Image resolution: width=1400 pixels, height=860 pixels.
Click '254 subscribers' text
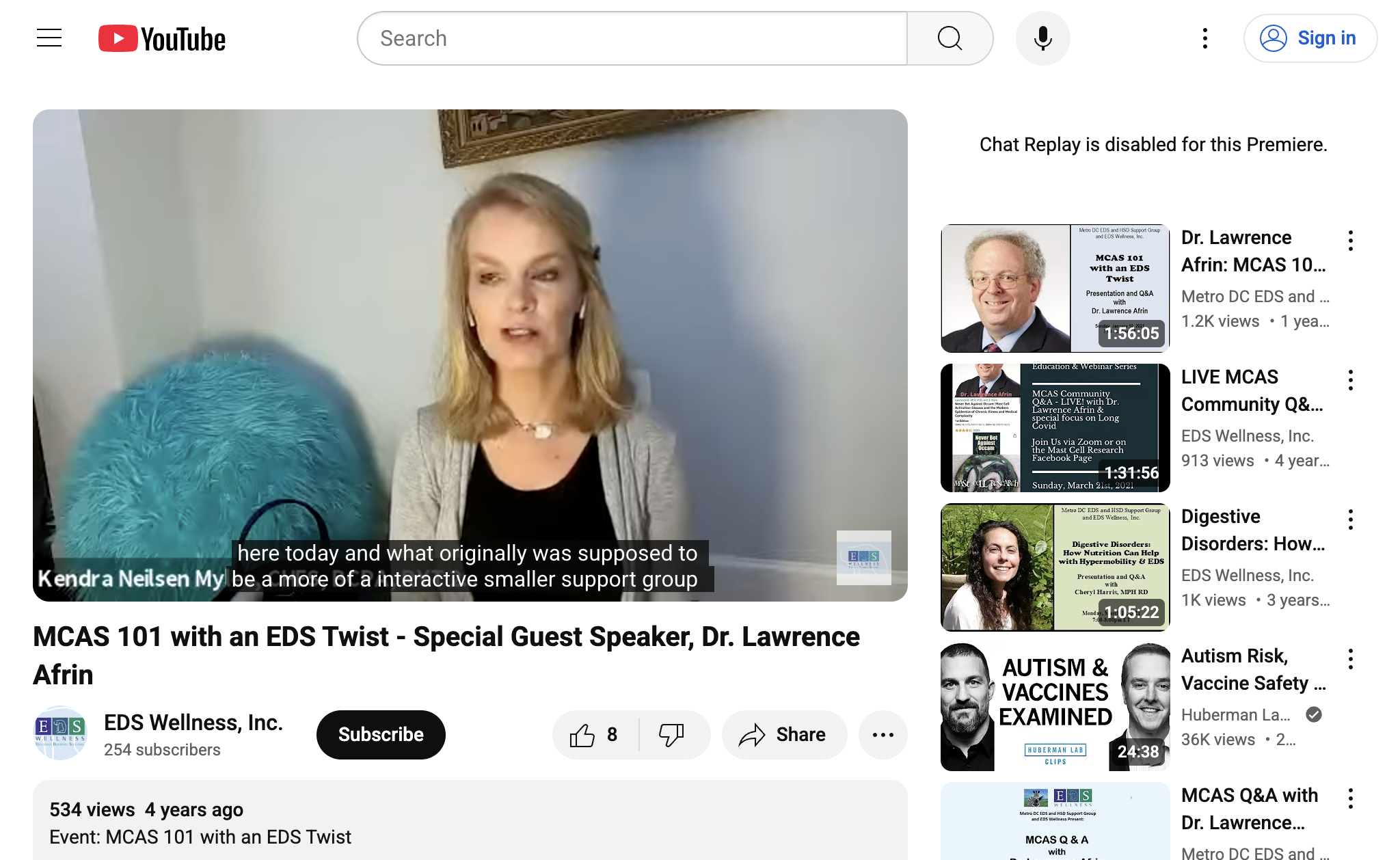click(x=162, y=750)
